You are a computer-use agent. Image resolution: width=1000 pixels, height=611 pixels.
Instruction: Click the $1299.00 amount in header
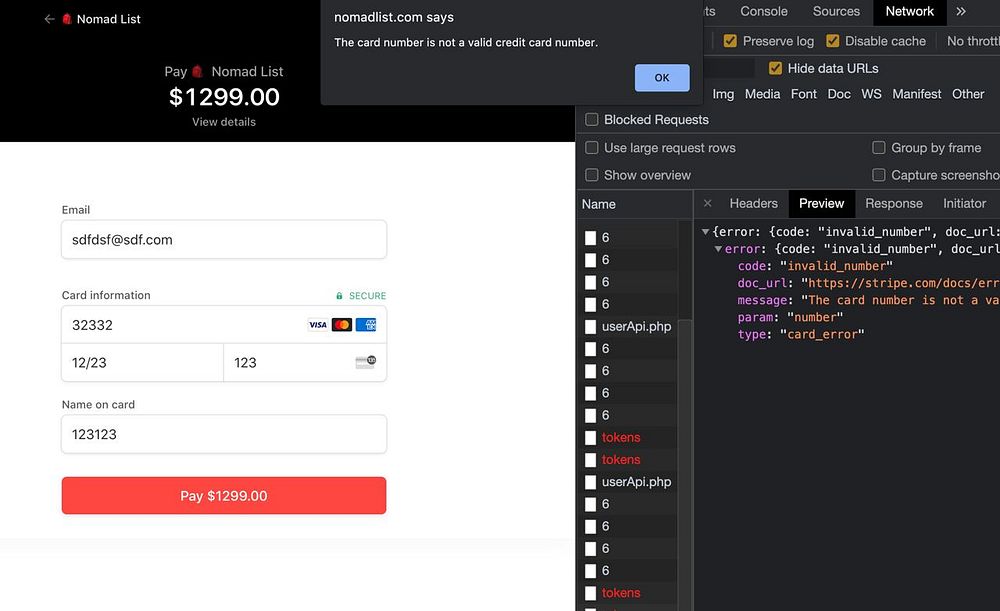click(x=224, y=97)
